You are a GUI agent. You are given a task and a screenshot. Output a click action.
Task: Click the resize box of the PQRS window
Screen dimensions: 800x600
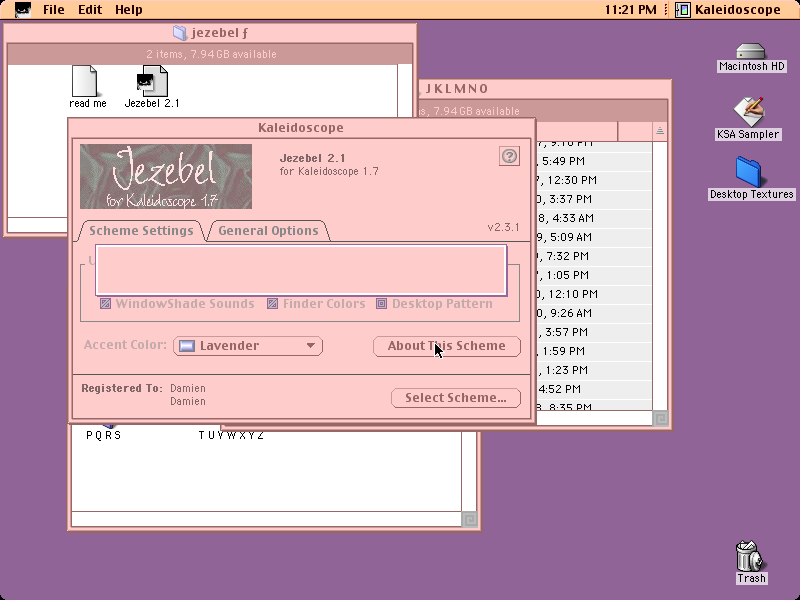469,519
